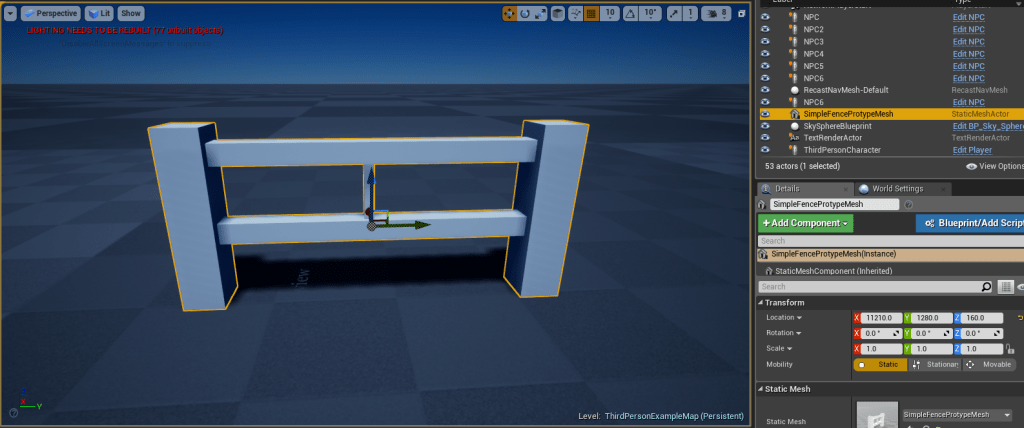This screenshot has width=1024, height=428.
Task: Toggle grid snapping on or off
Action: [591, 14]
